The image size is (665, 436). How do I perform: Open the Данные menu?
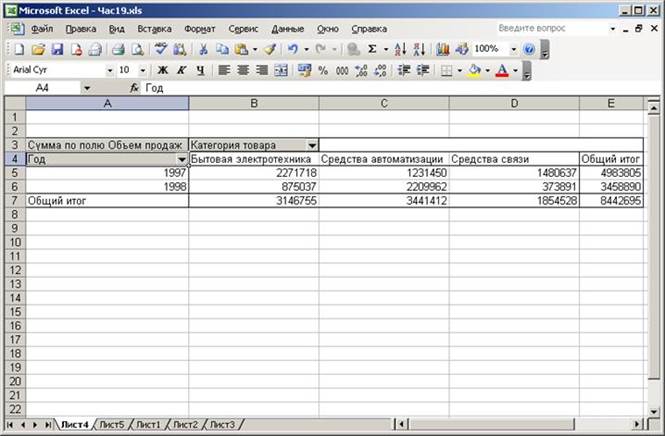(288, 29)
